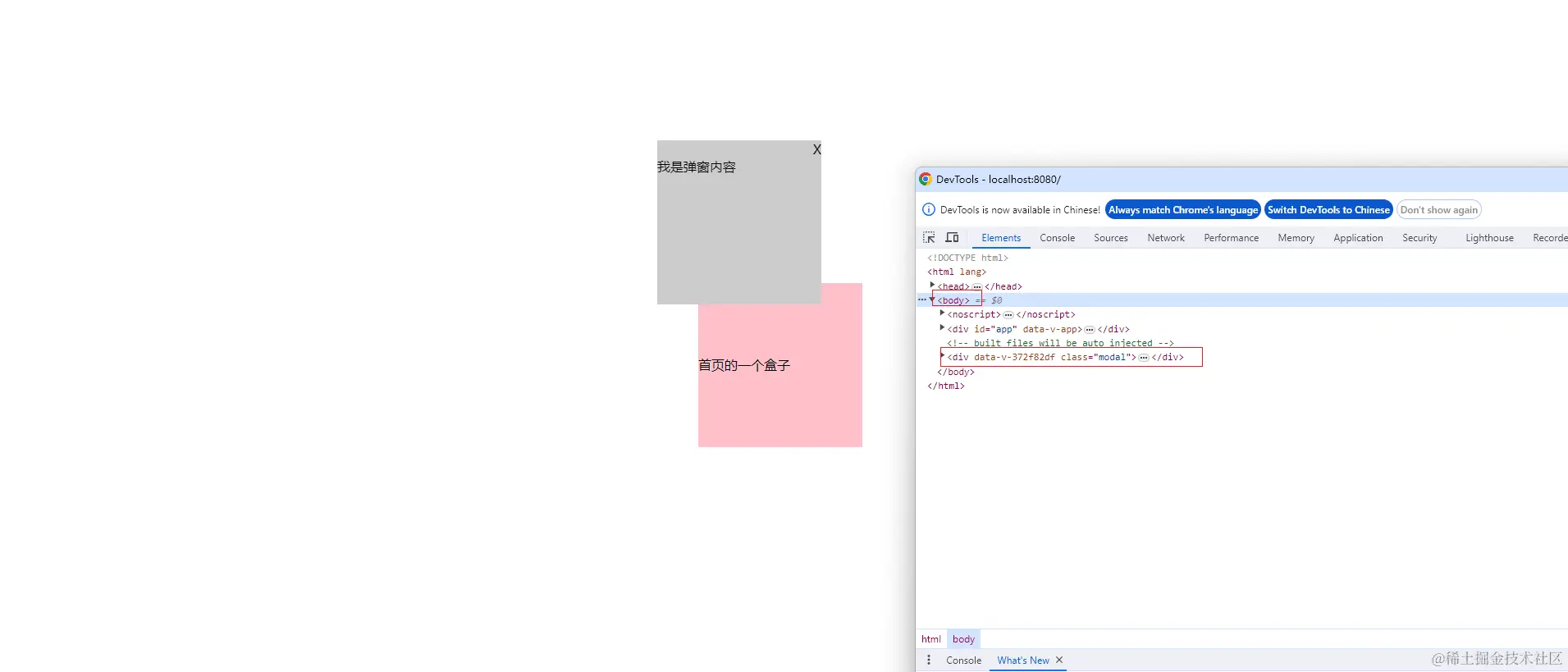Close the What's New drawer tab

(1059, 660)
